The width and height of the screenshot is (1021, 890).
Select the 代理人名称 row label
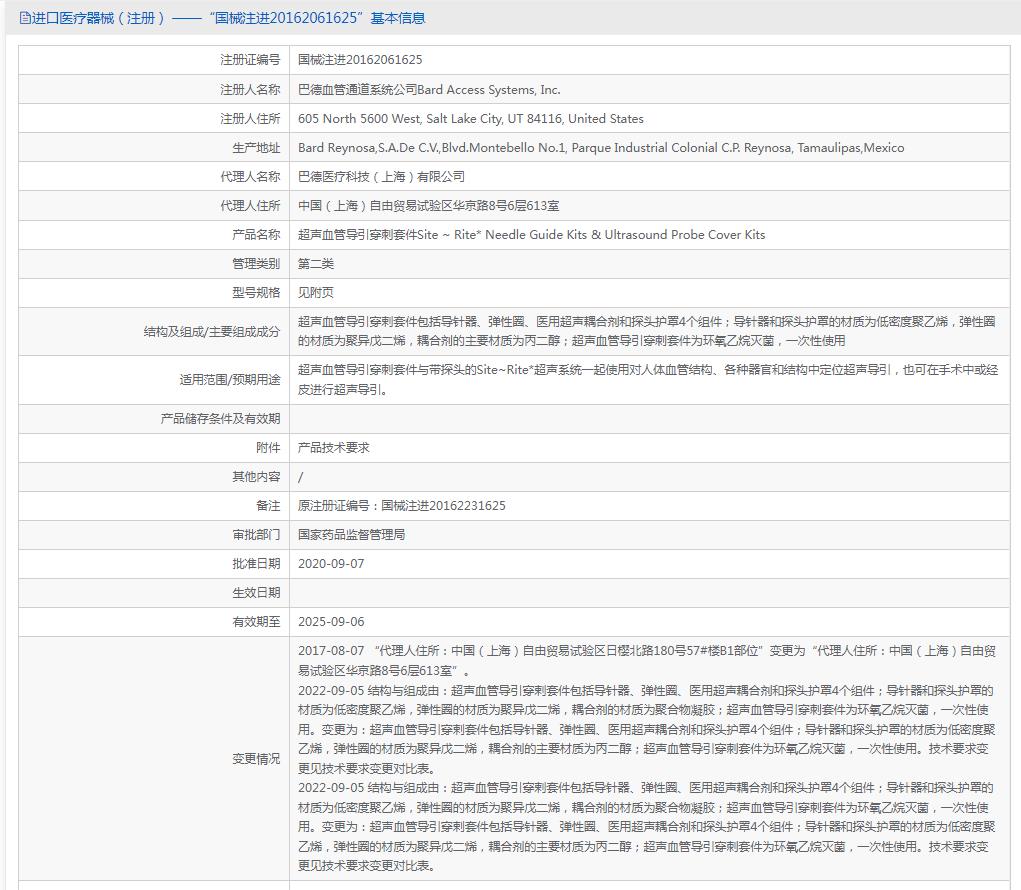click(x=250, y=176)
